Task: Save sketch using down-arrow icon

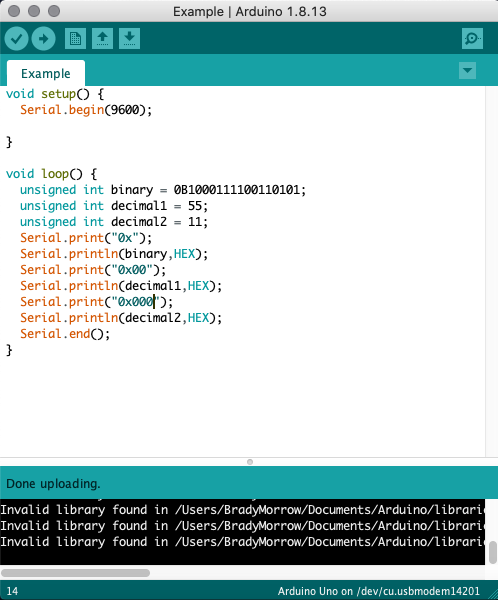Action: [x=129, y=39]
